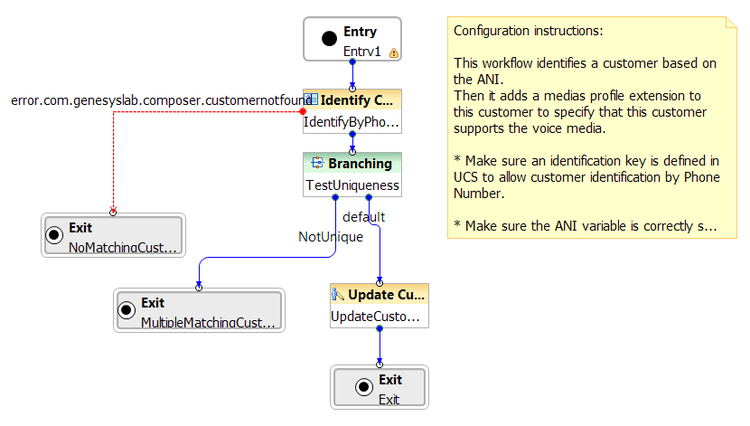Screen dimensions: 750x426
Task: Select the Identify Customer block icon
Action: tap(311, 99)
